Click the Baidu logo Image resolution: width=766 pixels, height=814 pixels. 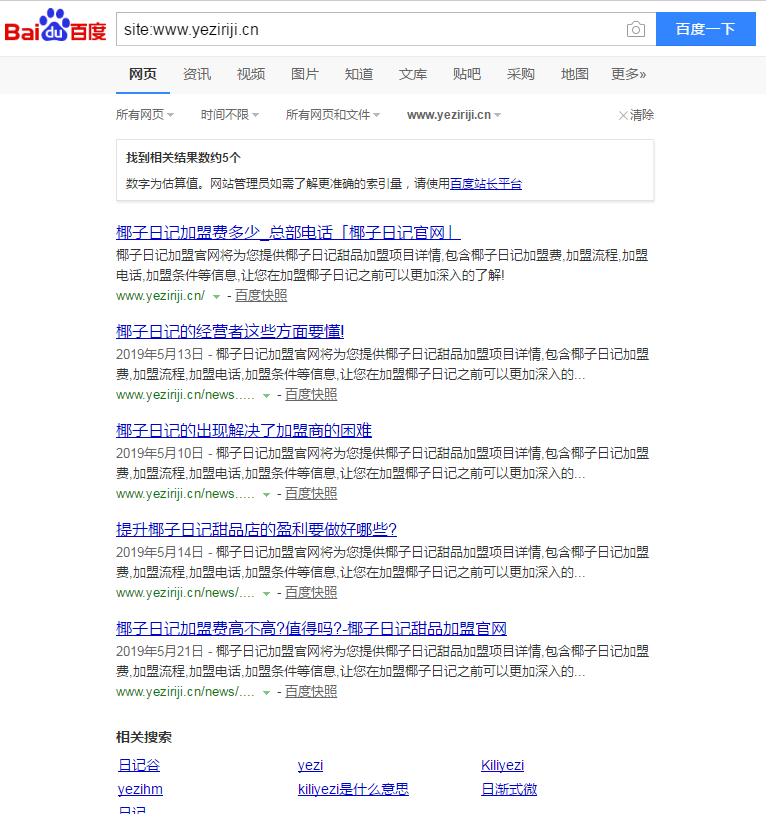56,26
